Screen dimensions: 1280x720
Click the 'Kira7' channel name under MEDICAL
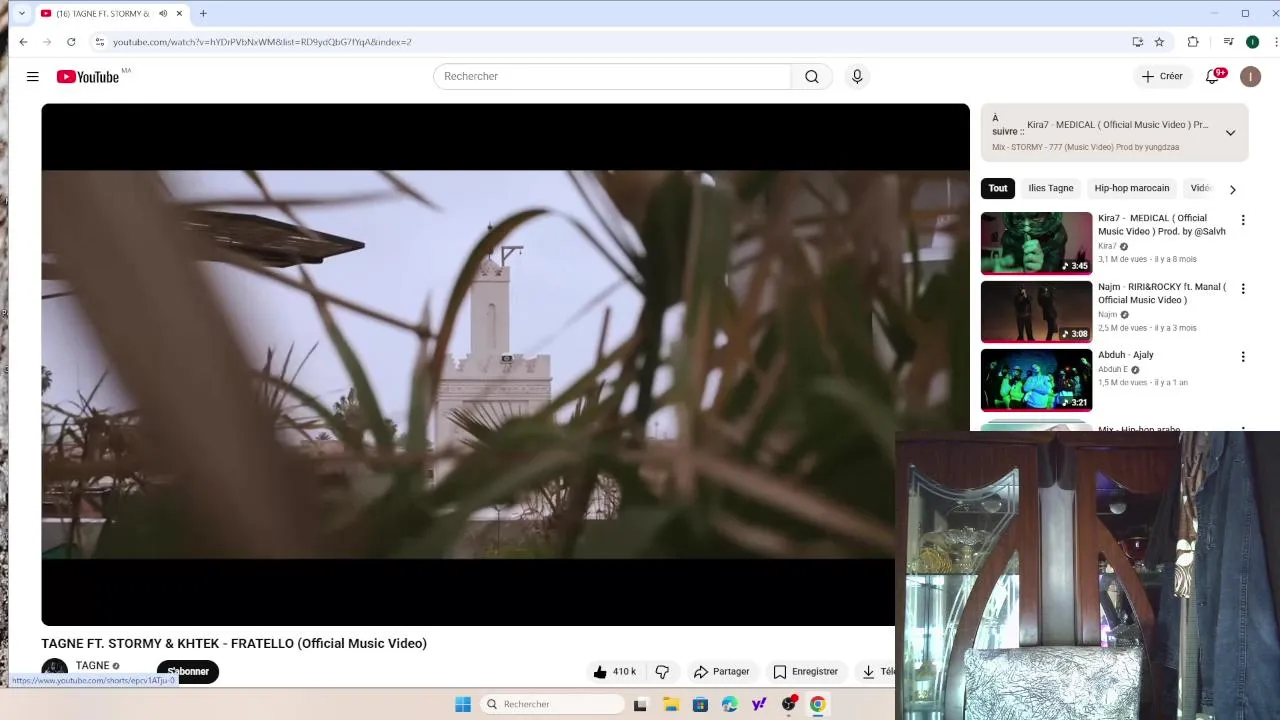[1107, 246]
